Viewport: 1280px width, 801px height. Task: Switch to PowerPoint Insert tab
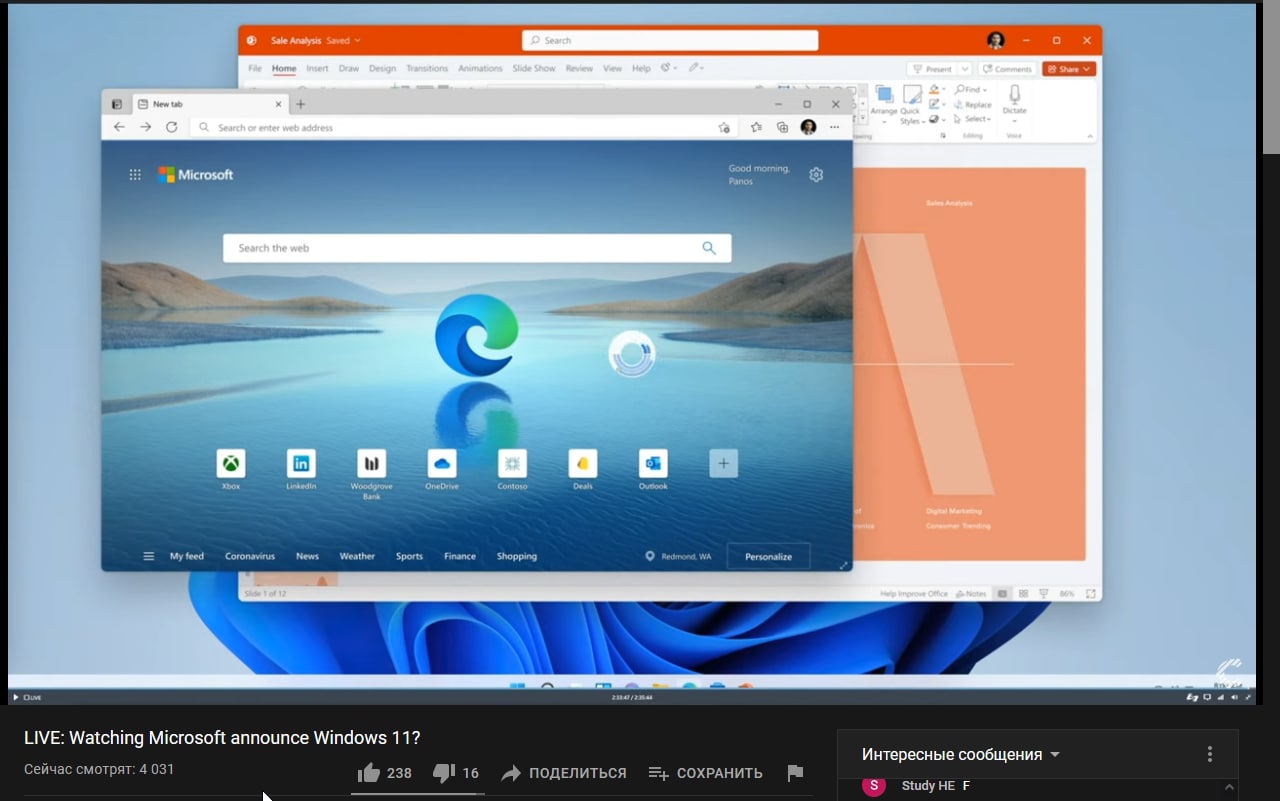coord(317,69)
